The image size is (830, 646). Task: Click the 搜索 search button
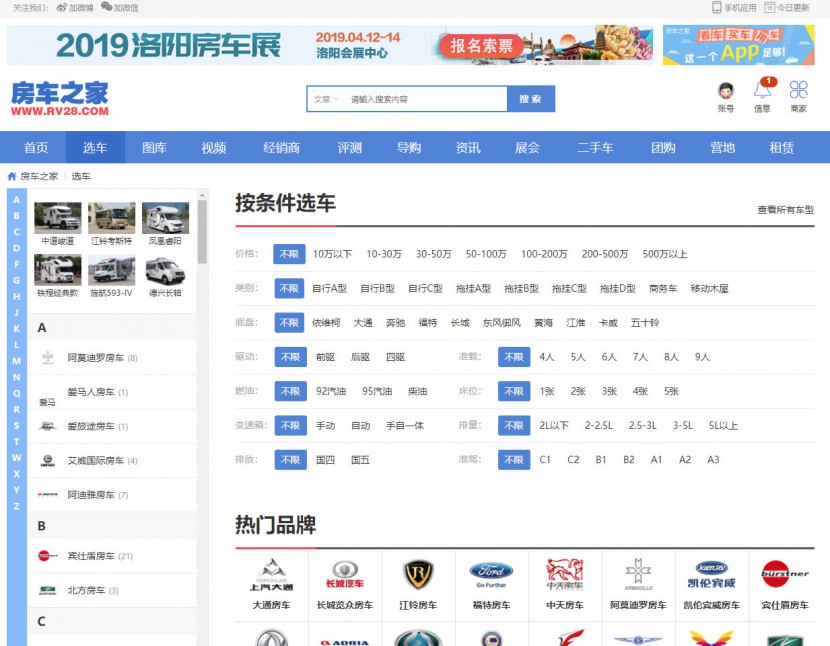point(532,100)
